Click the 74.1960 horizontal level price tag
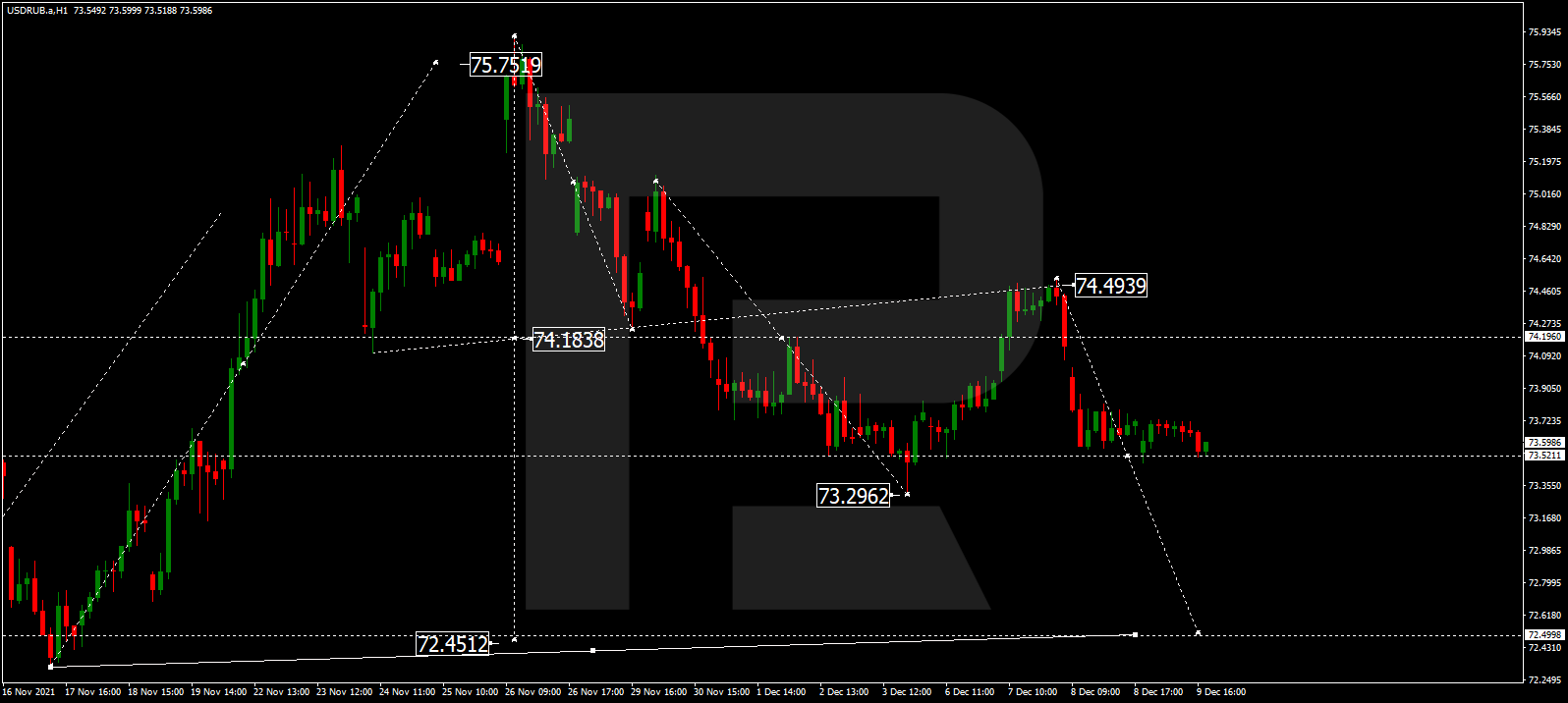Image resolution: width=1568 pixels, height=703 pixels. coord(1543,337)
